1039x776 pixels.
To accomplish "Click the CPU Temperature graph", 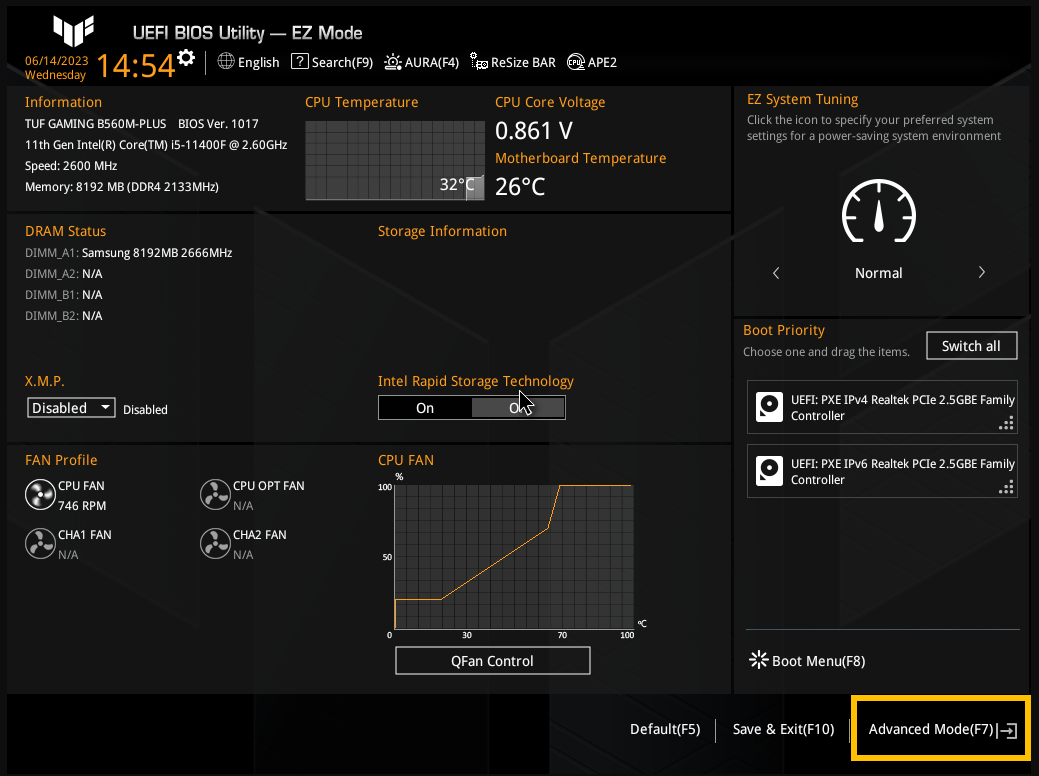I will click(395, 160).
